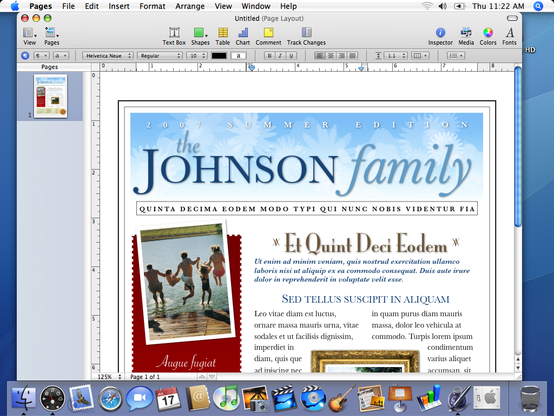The height and width of the screenshot is (416, 554).
Task: Open the Media browser
Action: tap(466, 36)
